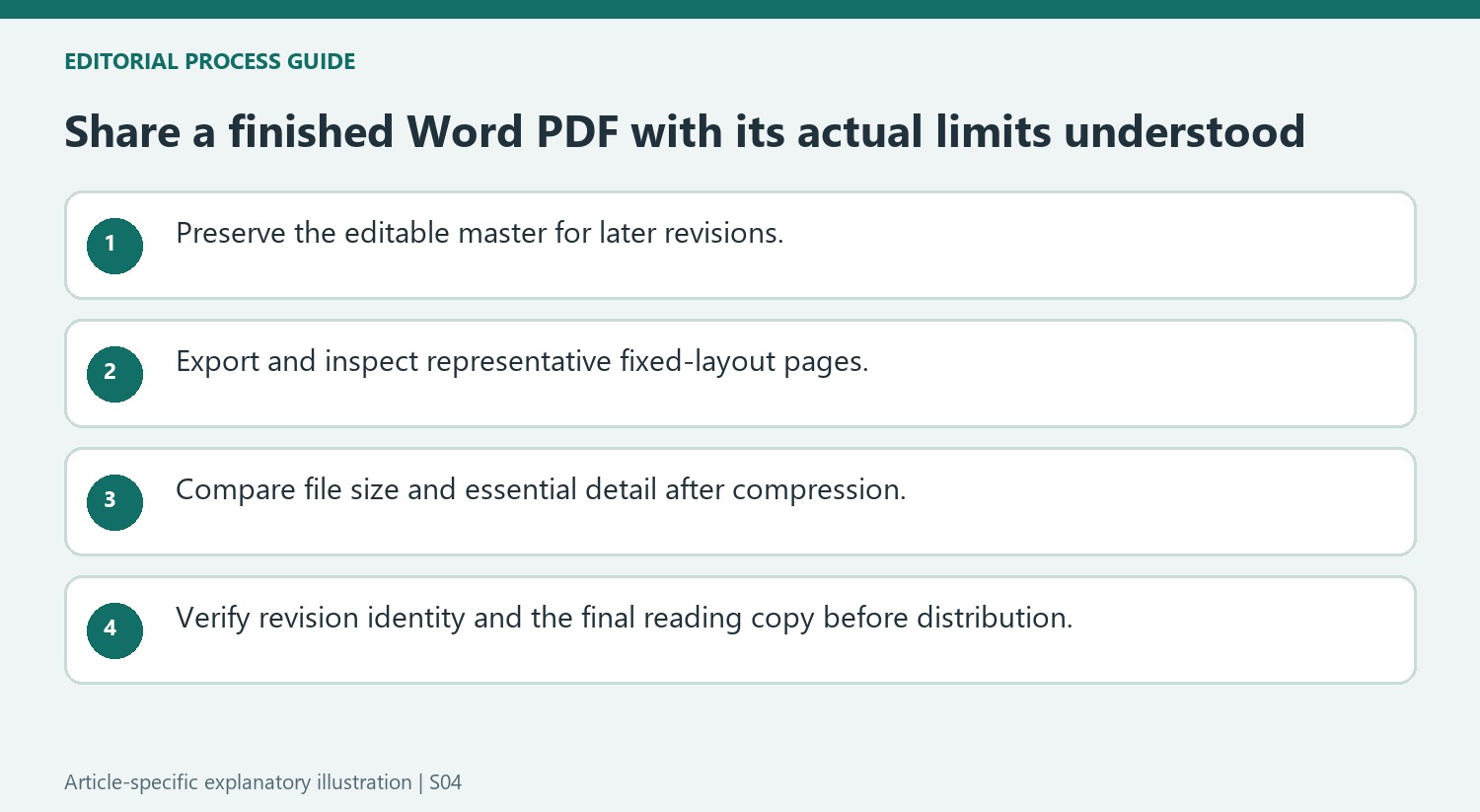Select the text 'Export and inspect representative fixed-layout pages.'
1480x812 pixels.
point(522,362)
